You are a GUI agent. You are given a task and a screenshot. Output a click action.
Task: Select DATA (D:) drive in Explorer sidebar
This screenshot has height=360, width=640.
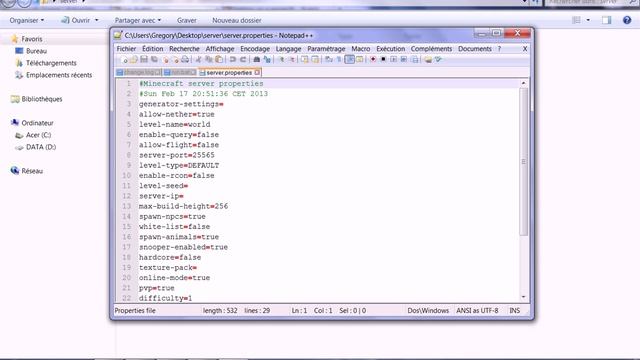pyautogui.click(x=40, y=147)
